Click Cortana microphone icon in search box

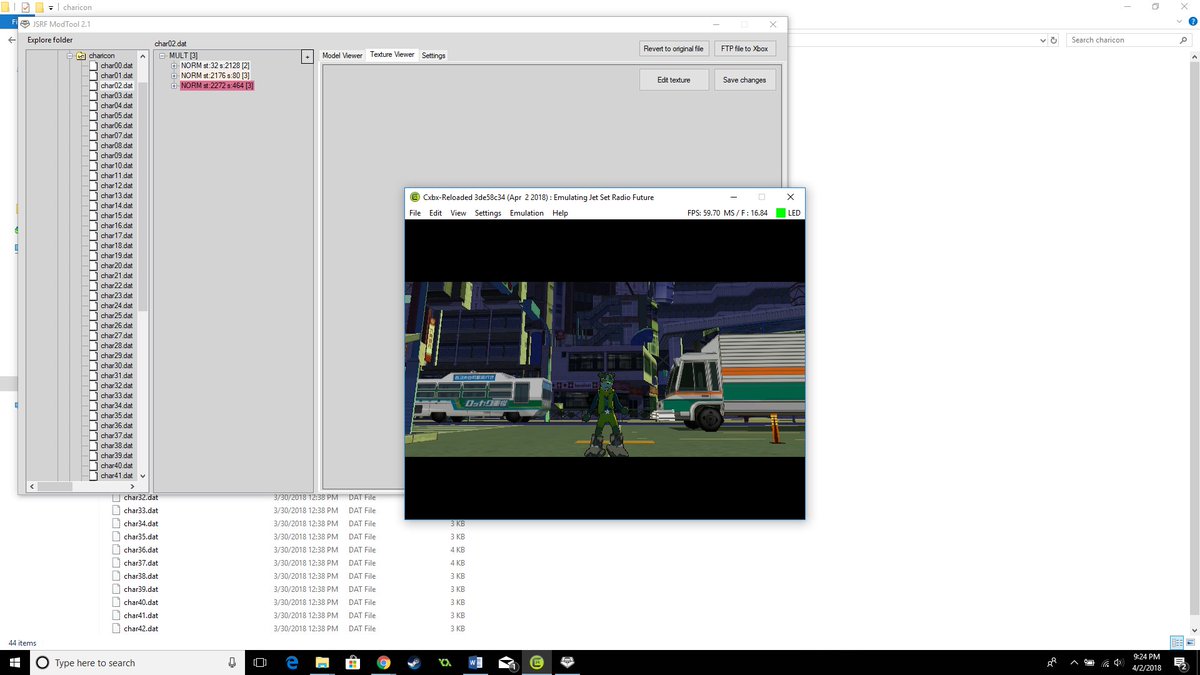coord(232,662)
